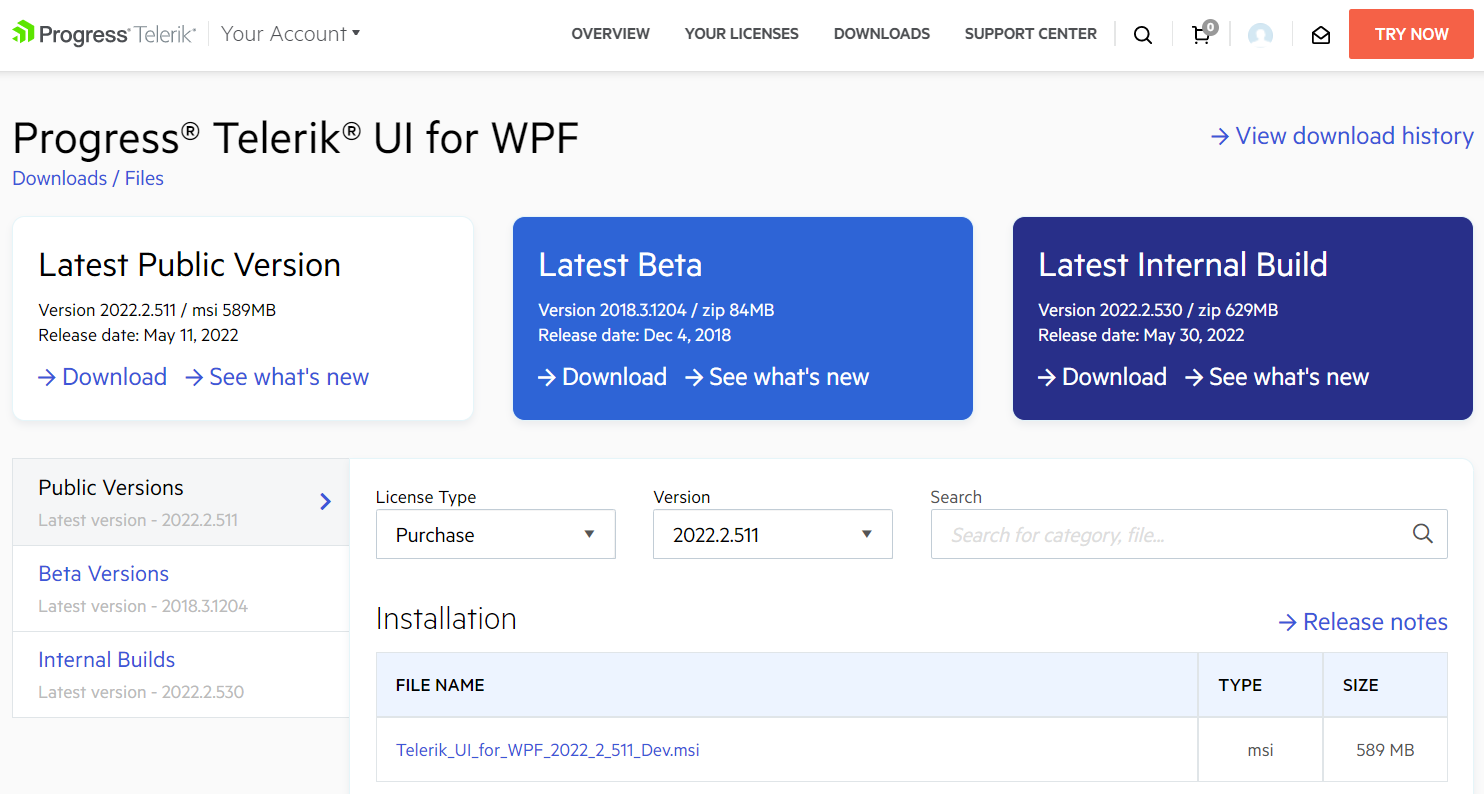This screenshot has height=794, width=1484.
Task: Click the 589 MB size cell
Action: tap(1385, 750)
